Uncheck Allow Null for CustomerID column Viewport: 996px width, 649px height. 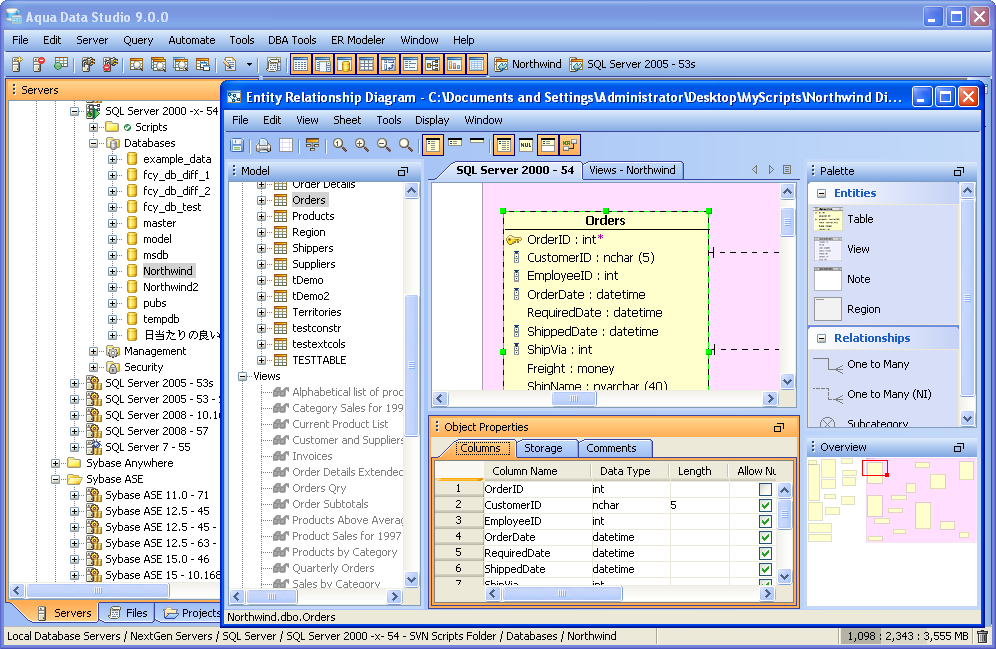point(765,505)
